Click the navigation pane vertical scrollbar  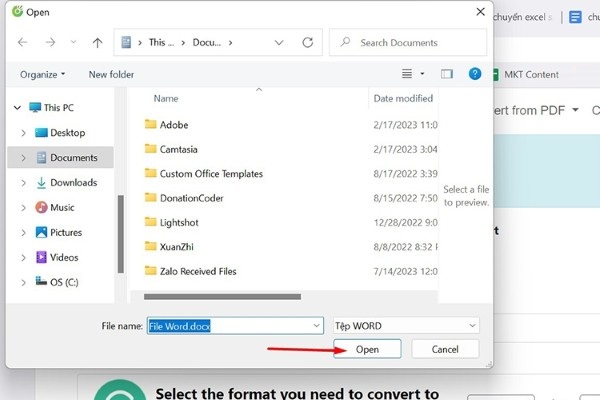[121, 234]
